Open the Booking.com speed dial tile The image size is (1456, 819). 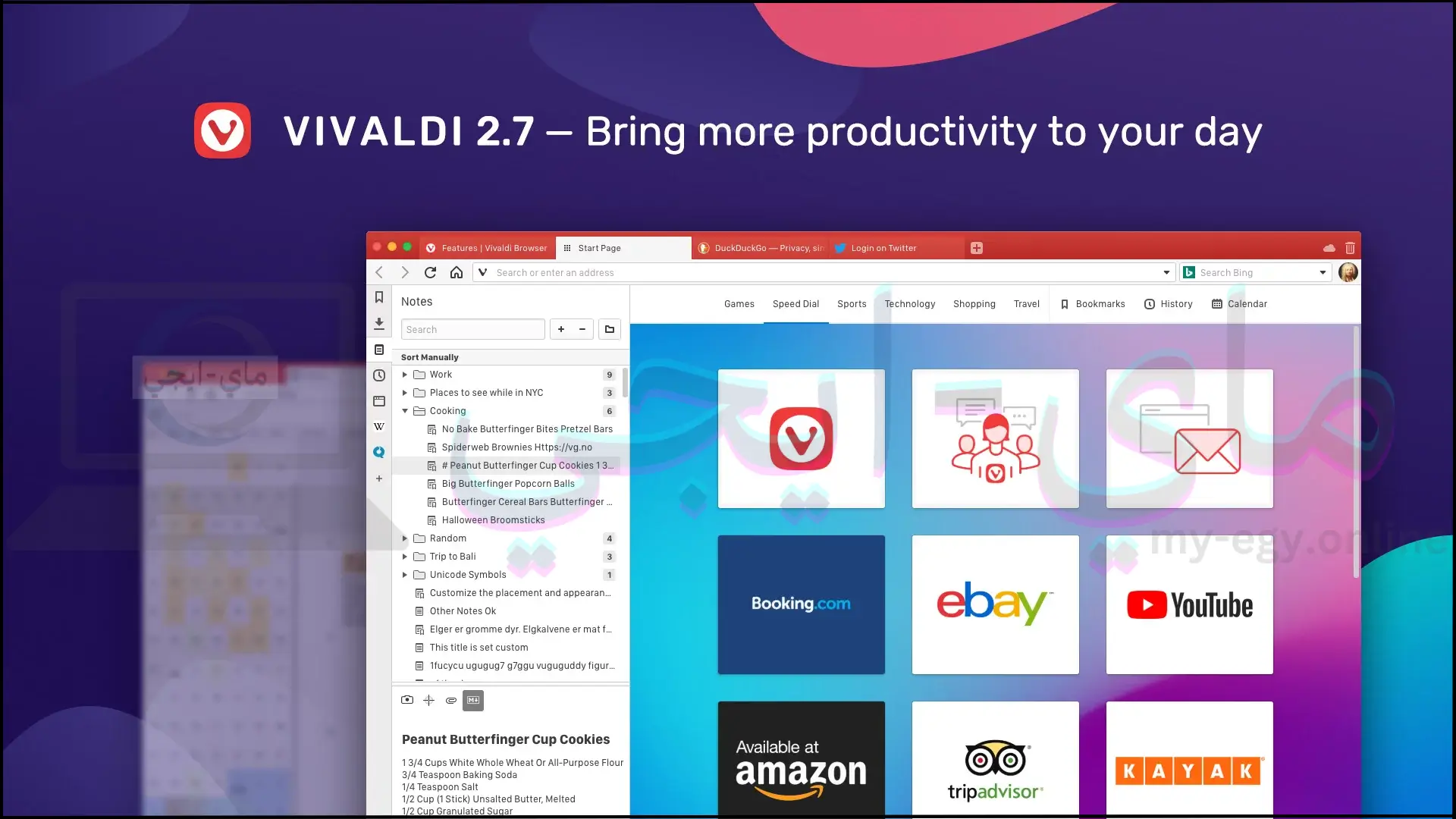[801, 604]
